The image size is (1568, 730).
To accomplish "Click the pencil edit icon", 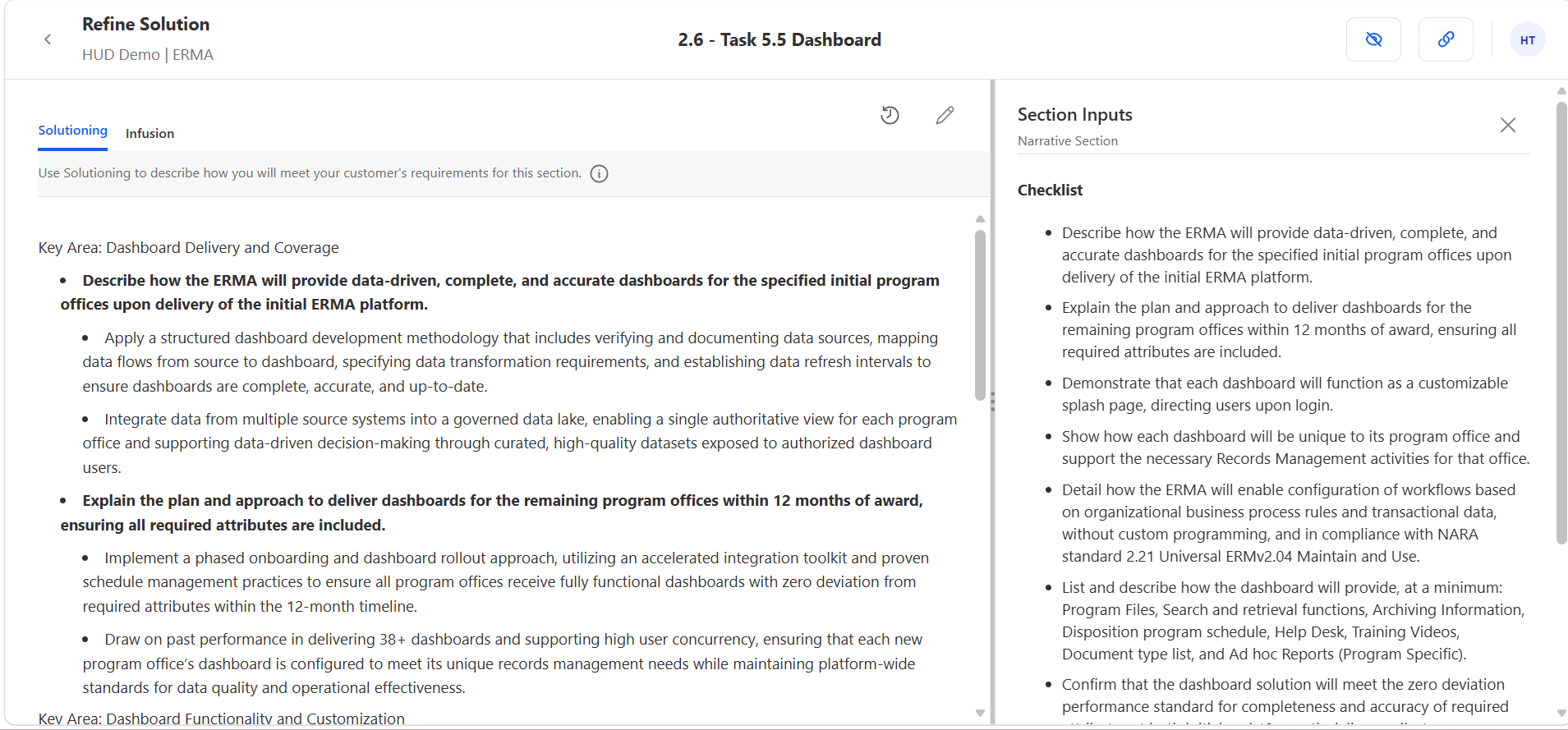I will point(945,115).
